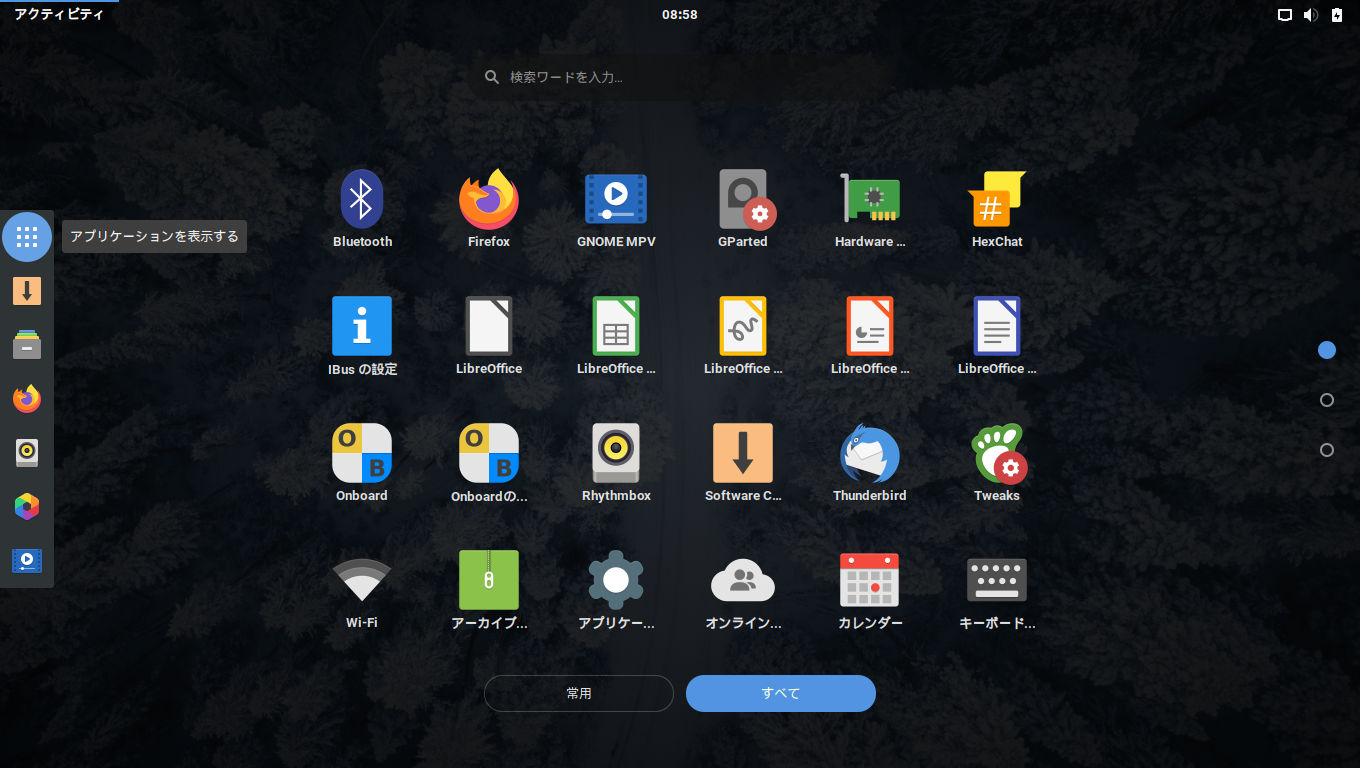
Task: Launch Firefox from the application grid
Action: (489, 209)
